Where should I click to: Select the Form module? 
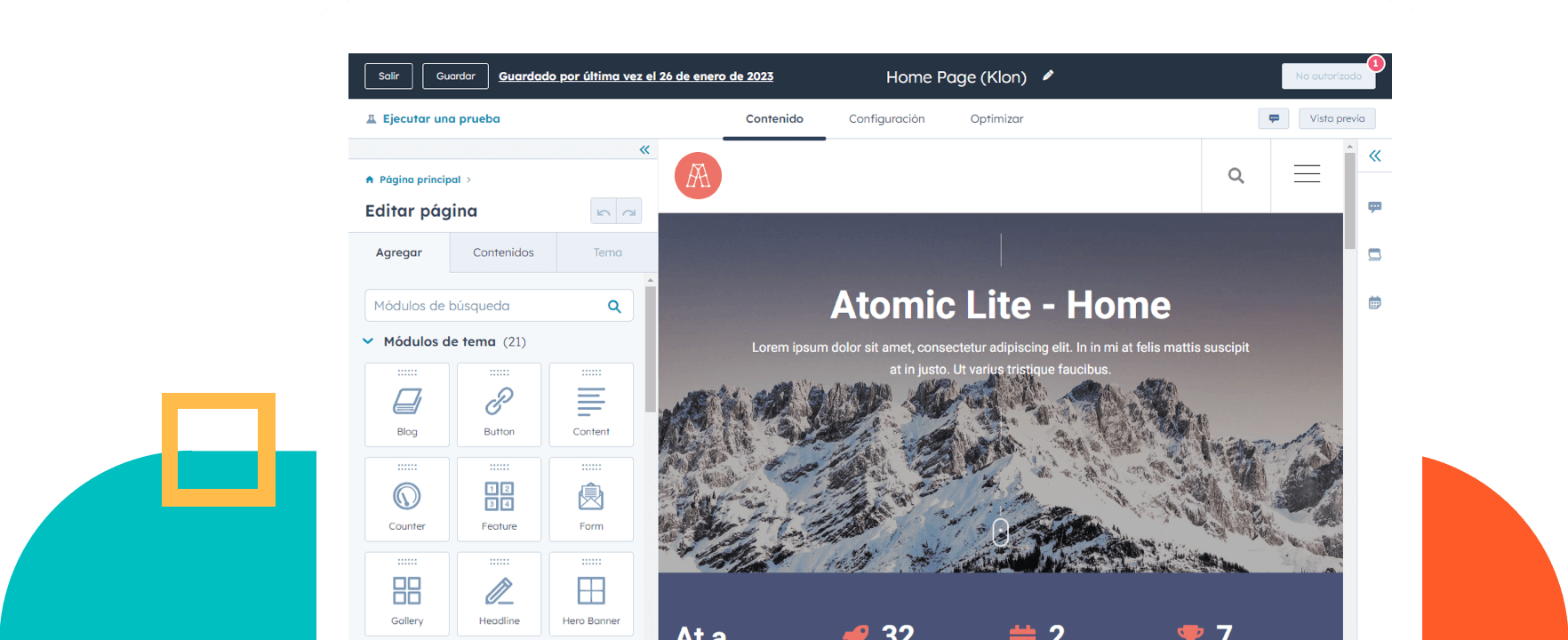[591, 500]
